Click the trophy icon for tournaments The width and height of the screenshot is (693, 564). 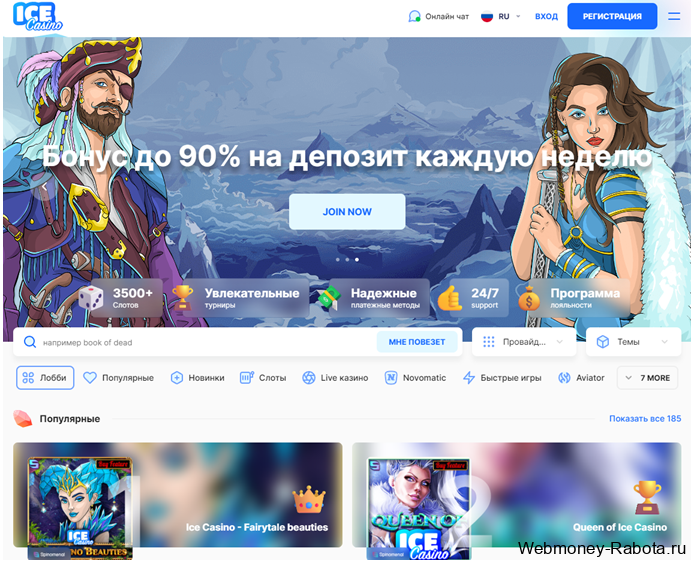tap(182, 297)
